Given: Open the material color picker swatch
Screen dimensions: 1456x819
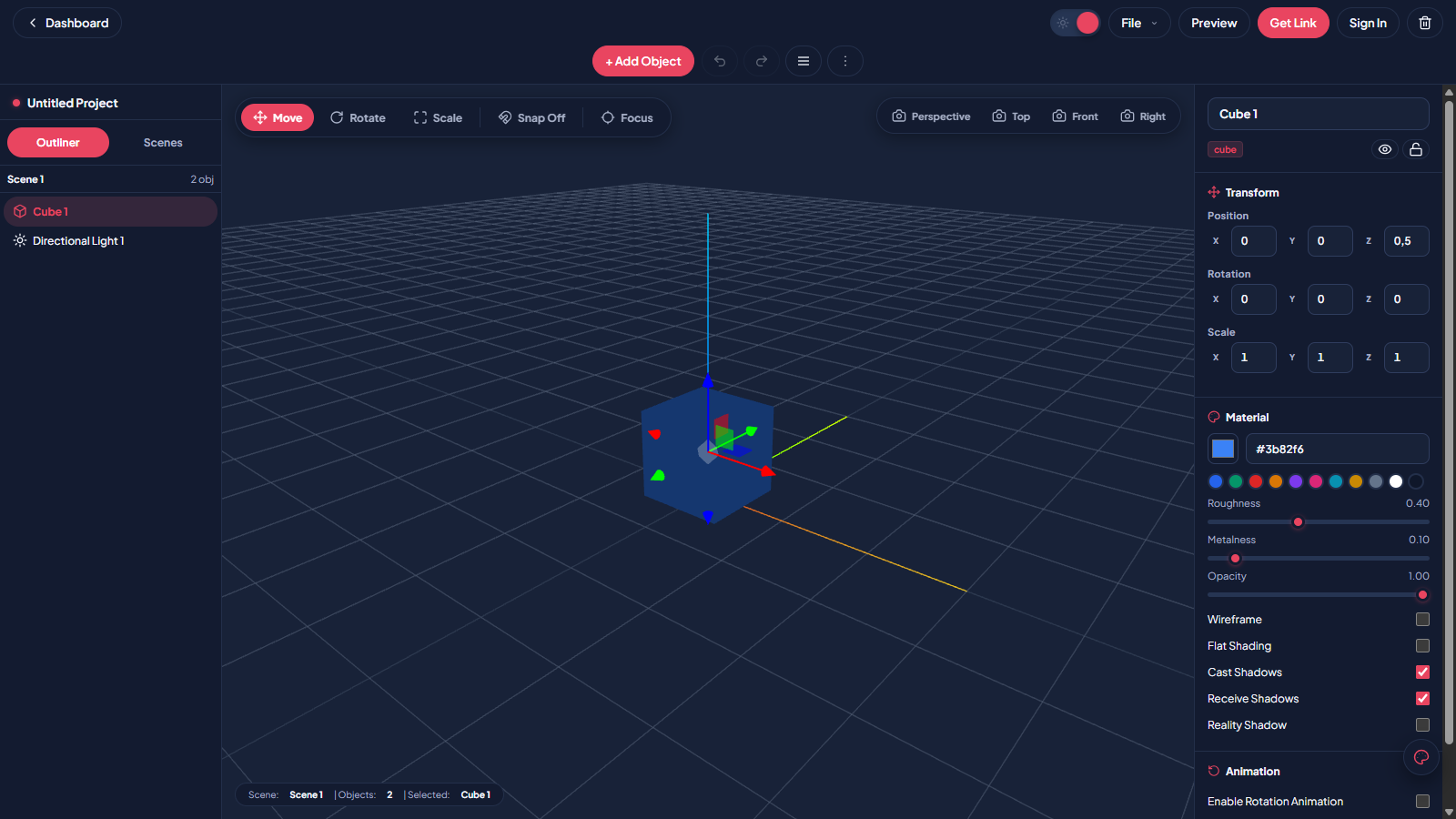Looking at the screenshot, I should [1223, 449].
